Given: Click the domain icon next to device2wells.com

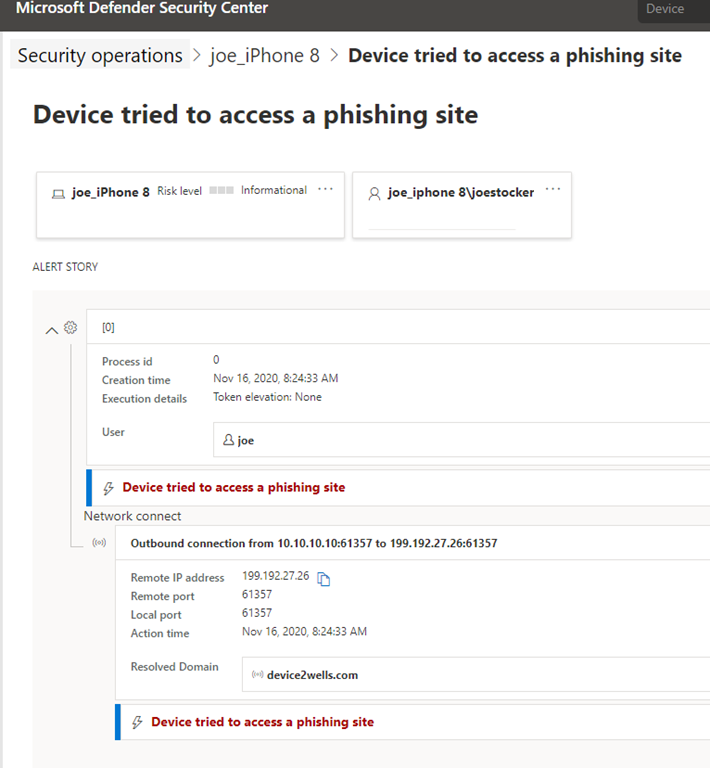Looking at the screenshot, I should click(257, 675).
